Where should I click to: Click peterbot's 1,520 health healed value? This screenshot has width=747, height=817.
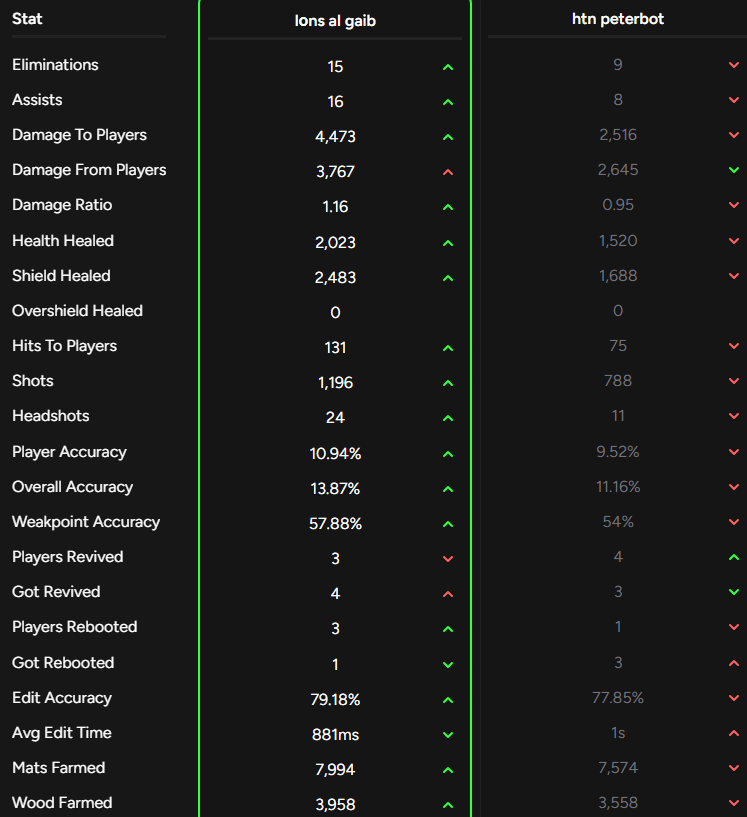[x=618, y=241]
